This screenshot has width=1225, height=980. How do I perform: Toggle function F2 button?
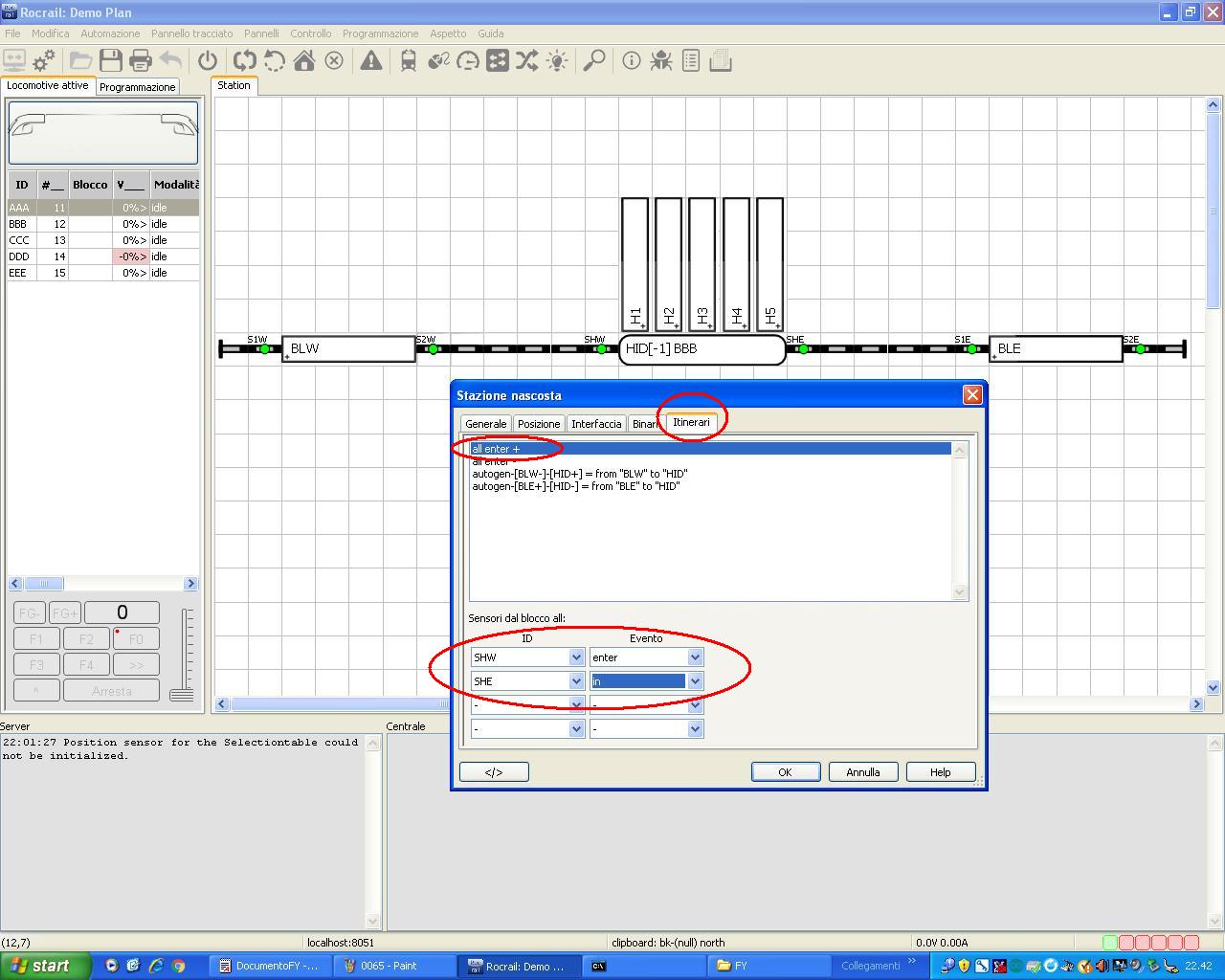point(86,638)
